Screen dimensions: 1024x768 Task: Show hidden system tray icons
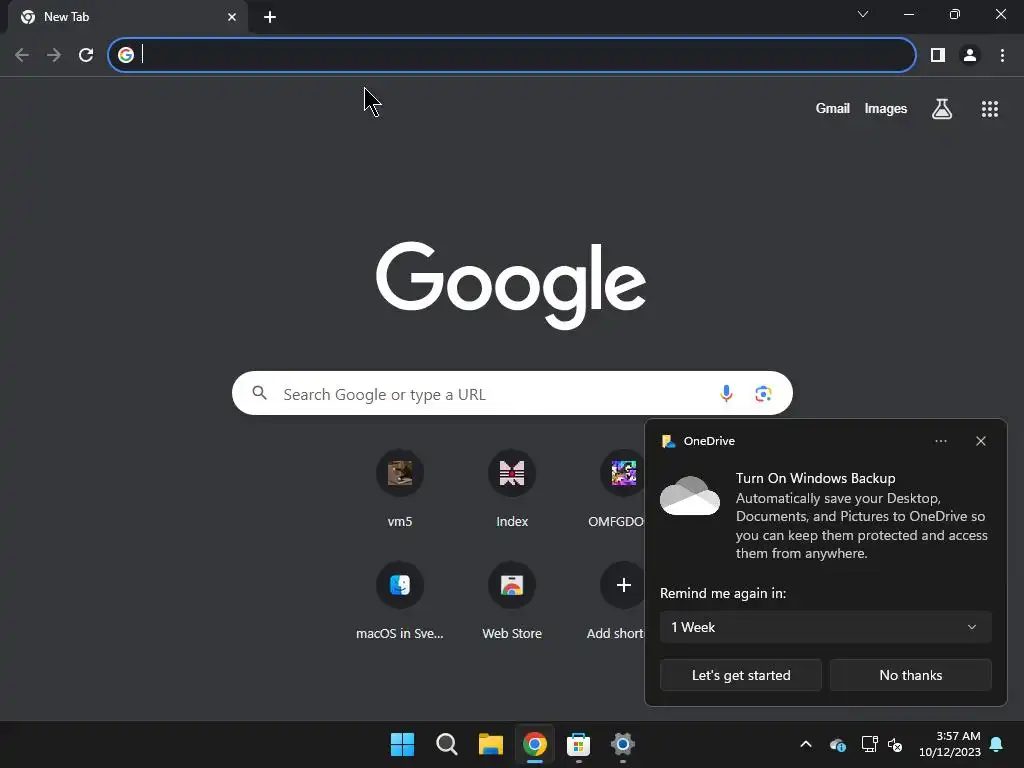point(806,744)
